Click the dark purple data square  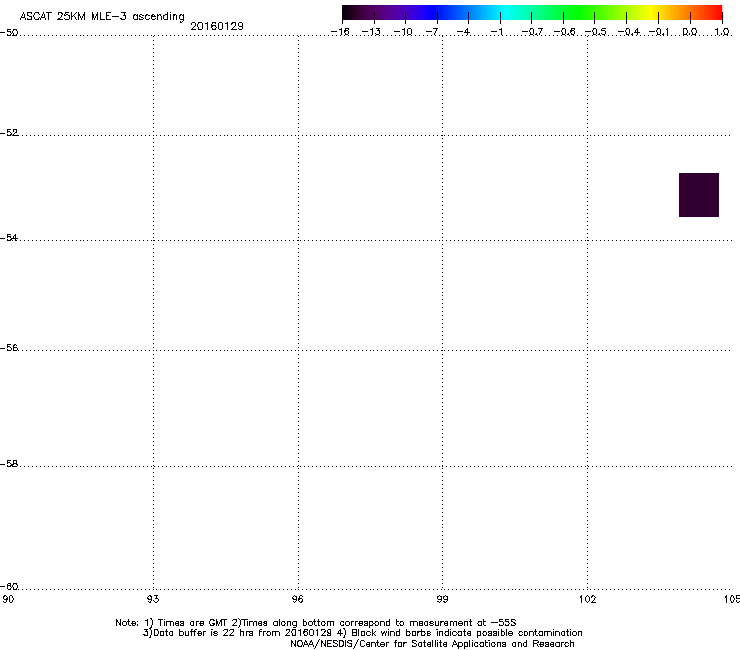click(698, 195)
